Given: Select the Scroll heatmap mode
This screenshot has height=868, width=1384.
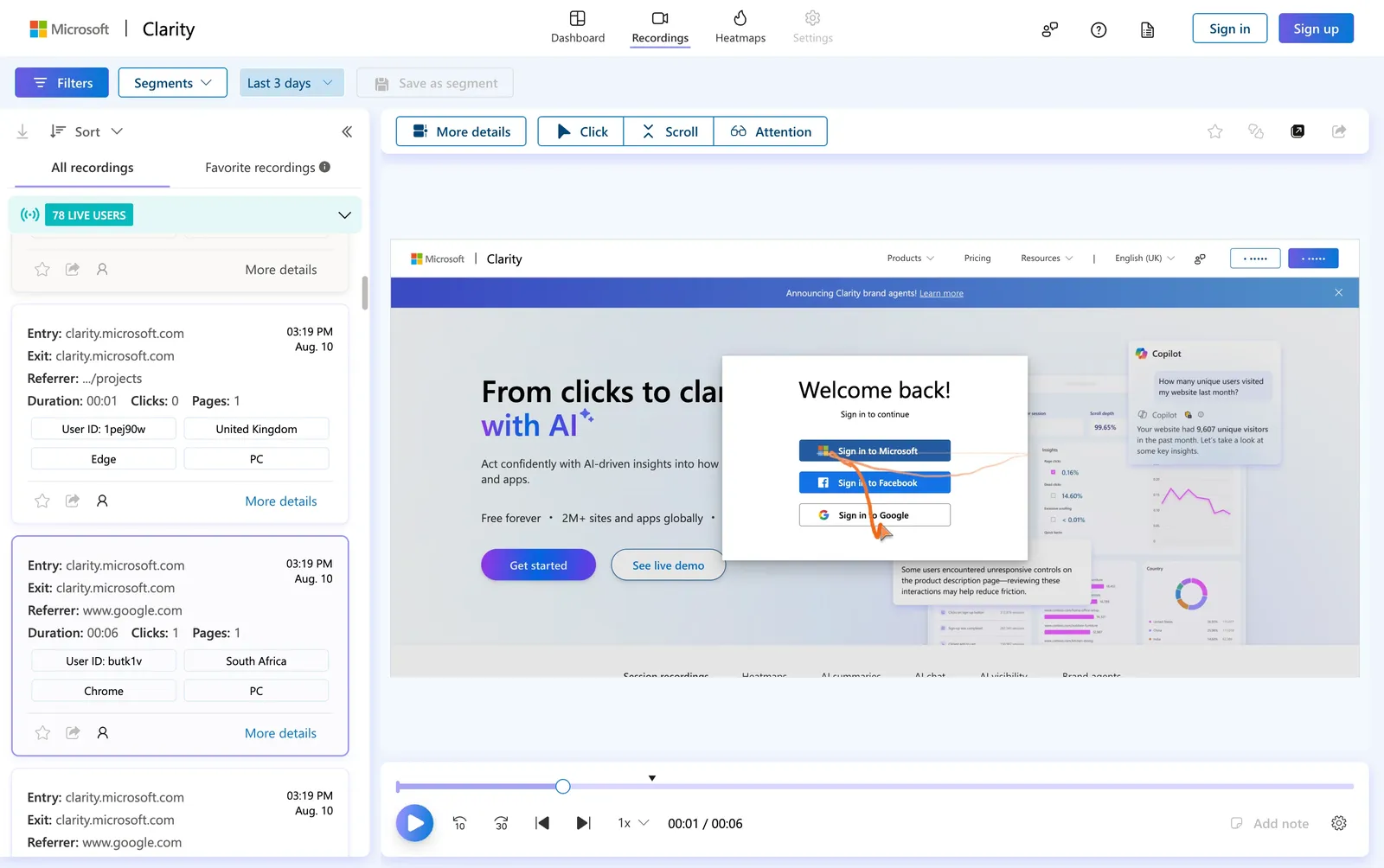Looking at the screenshot, I should tap(669, 131).
